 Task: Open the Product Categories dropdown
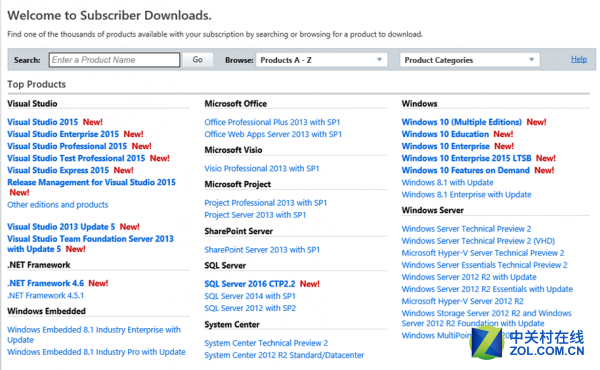pos(470,60)
